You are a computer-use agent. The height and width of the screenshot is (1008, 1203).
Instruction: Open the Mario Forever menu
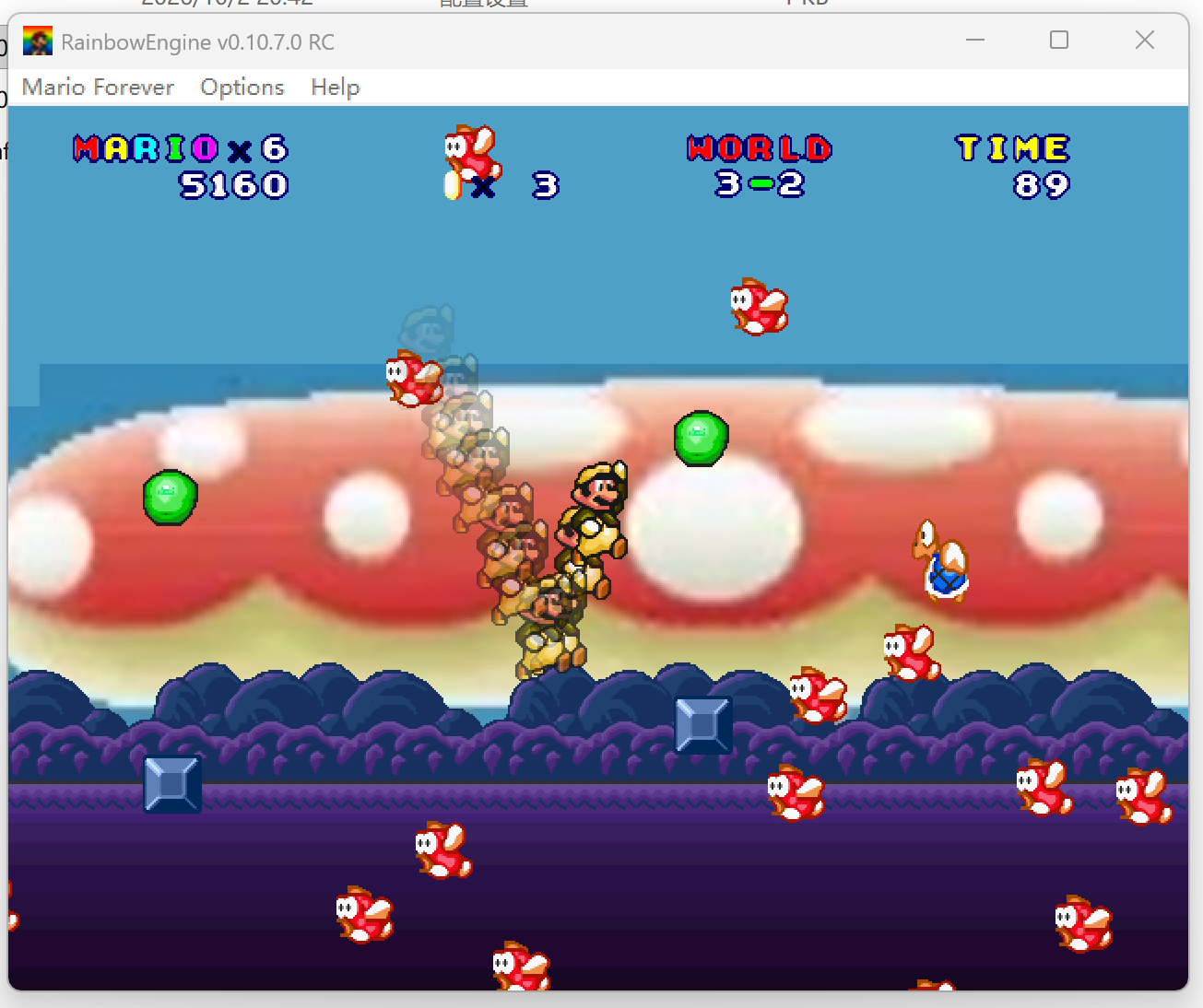98,88
